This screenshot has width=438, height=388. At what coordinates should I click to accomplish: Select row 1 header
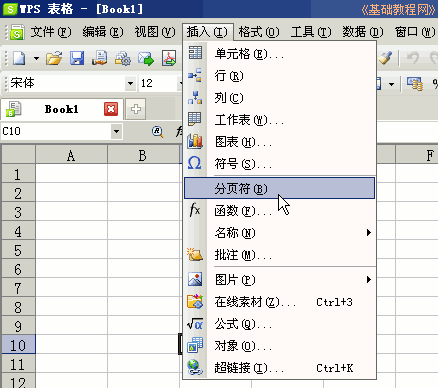pos(18,174)
